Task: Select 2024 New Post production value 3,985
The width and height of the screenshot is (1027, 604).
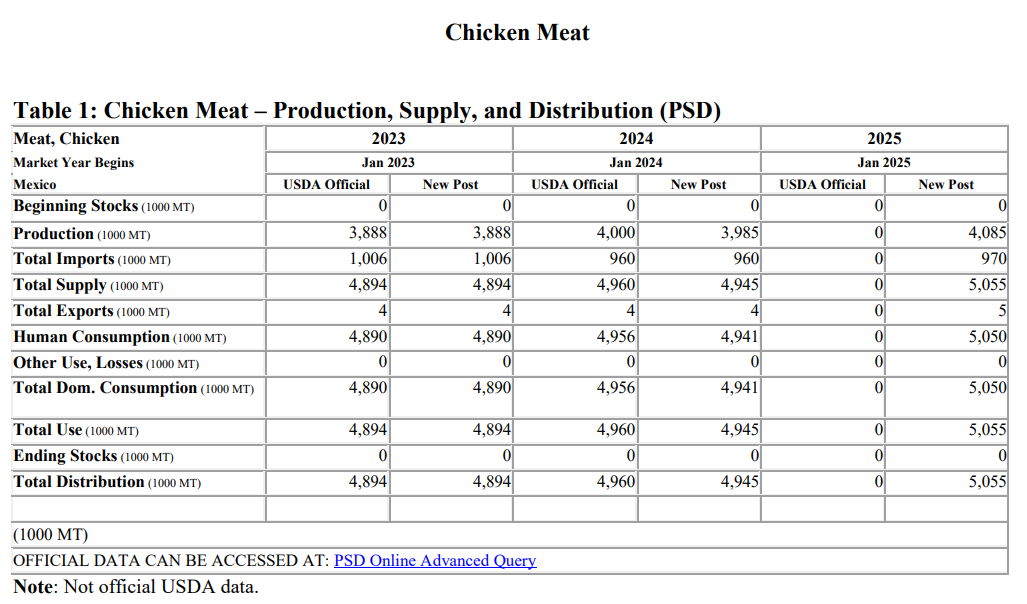Action: coord(740,234)
